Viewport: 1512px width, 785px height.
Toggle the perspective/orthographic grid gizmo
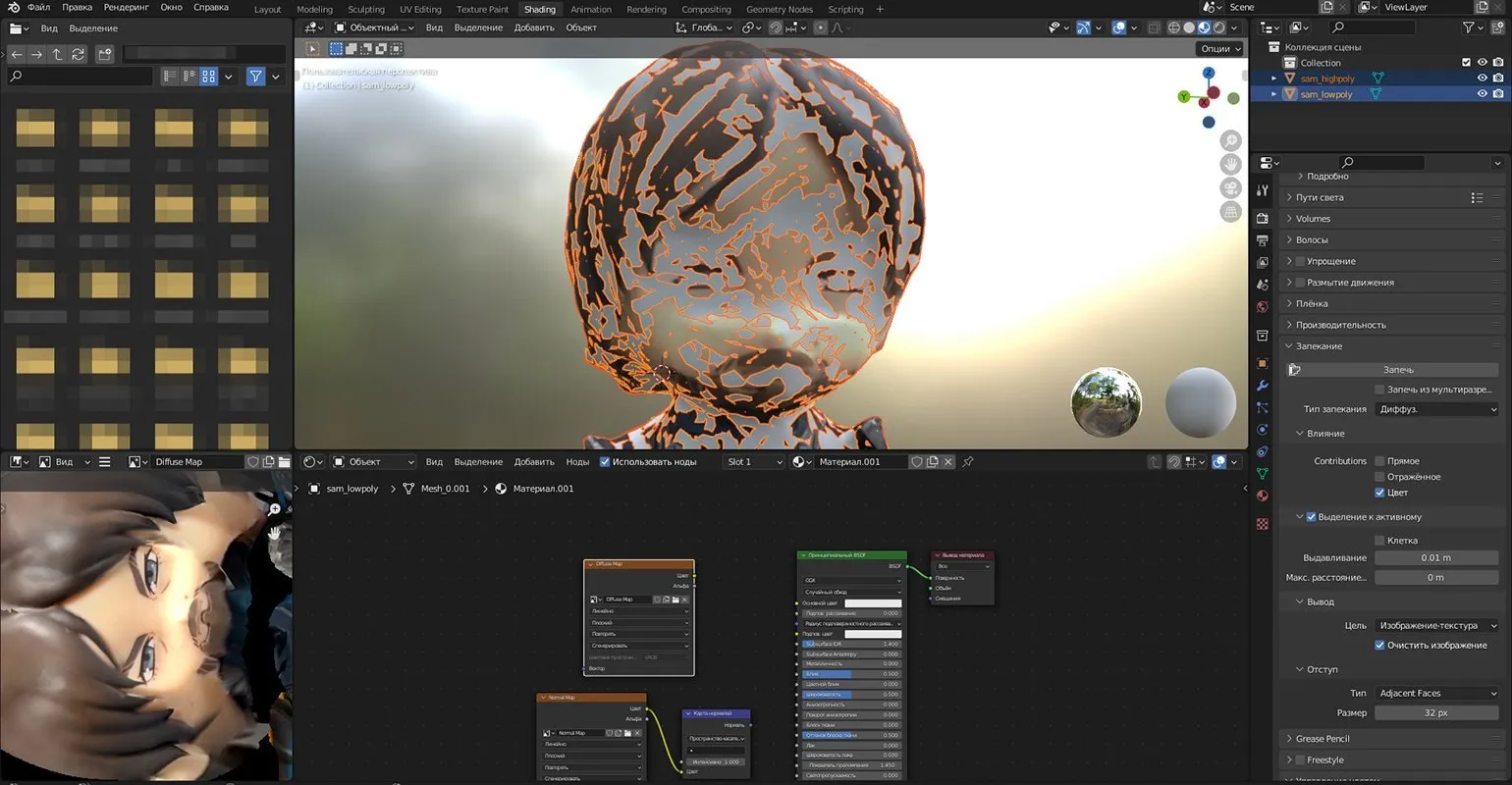(1230, 212)
